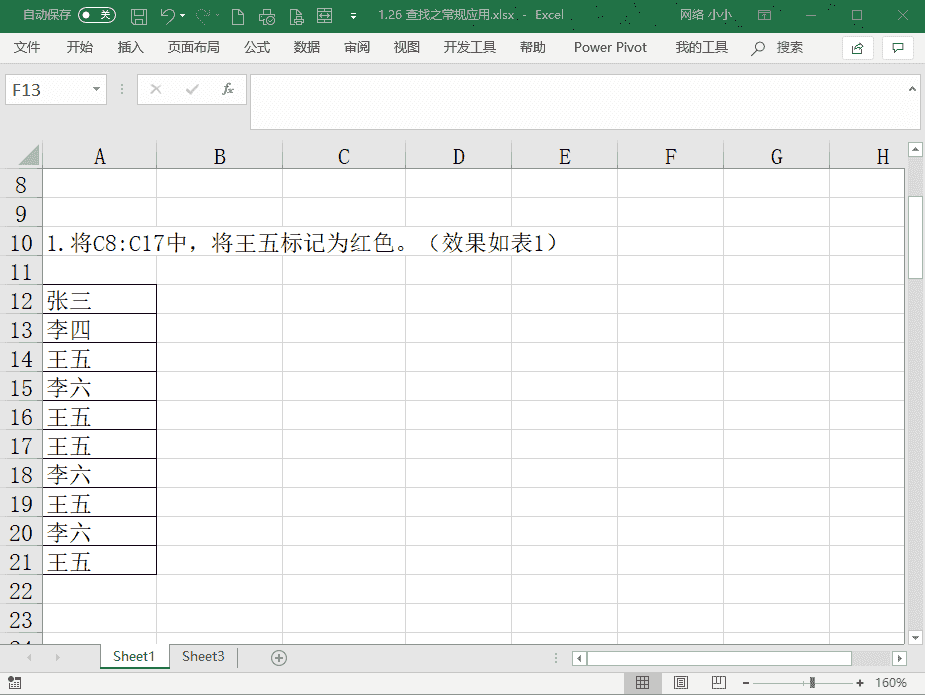Toggle the AutoSave (自动保存) switch
The image size is (925, 695).
pos(96,15)
